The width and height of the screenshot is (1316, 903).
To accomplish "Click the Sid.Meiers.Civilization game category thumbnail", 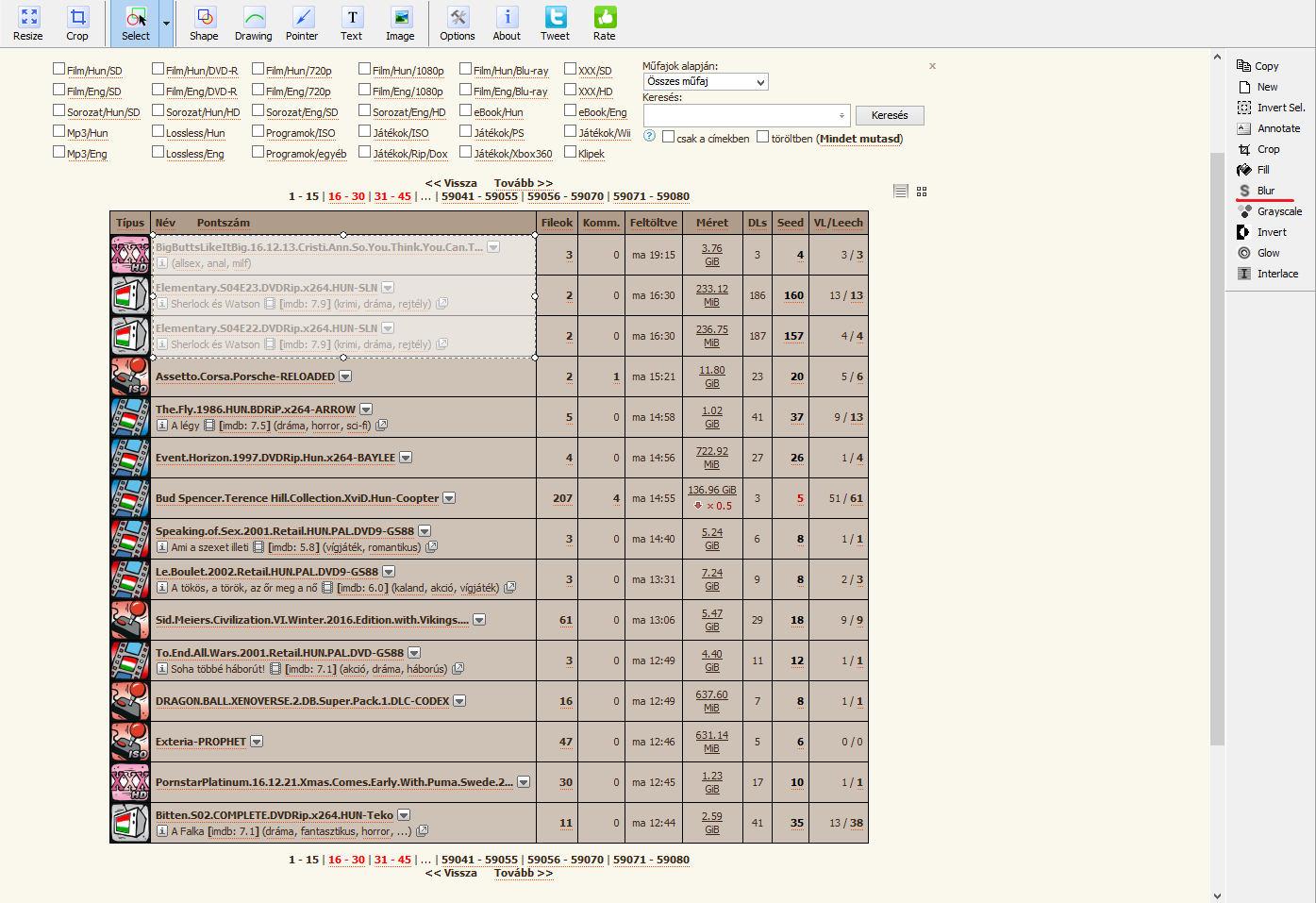I will tap(130, 620).
